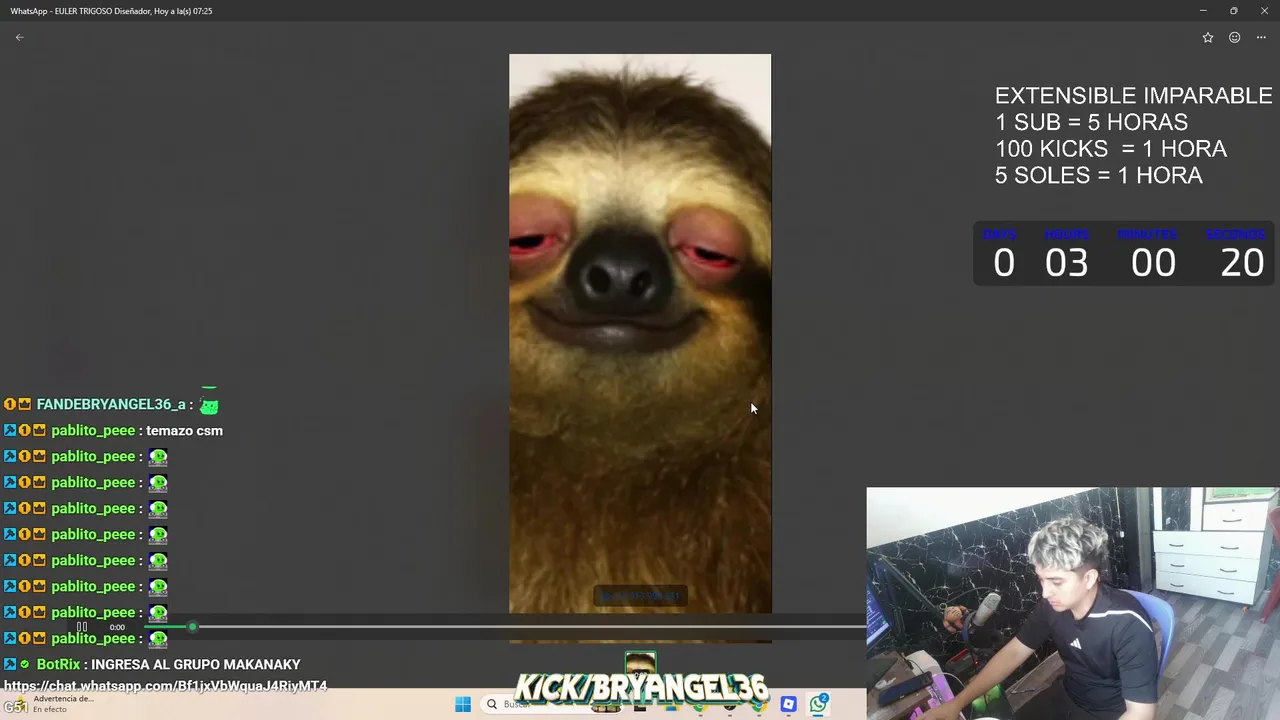Click the chat.whatsapp.com group link
This screenshot has height=720, width=1280.
pyautogui.click(x=165, y=686)
